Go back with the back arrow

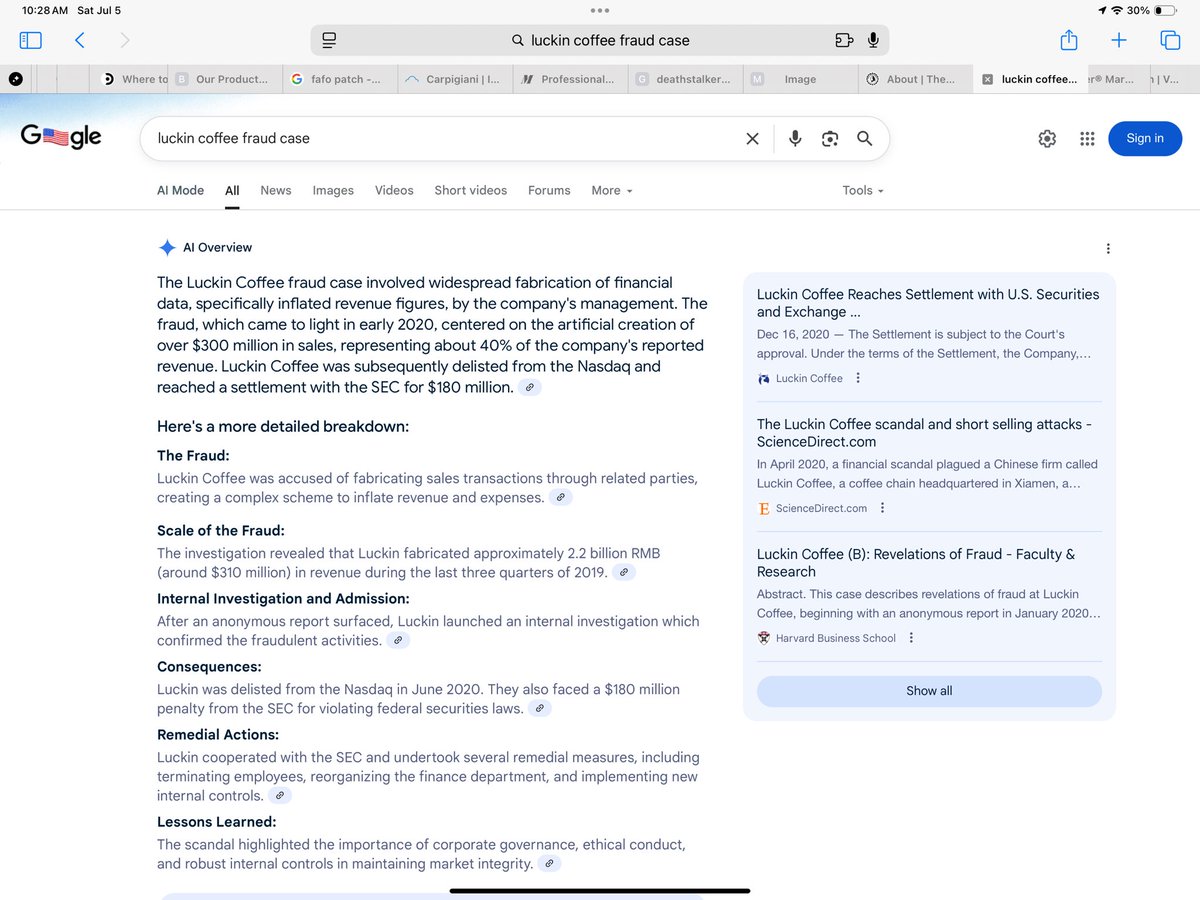click(x=80, y=40)
